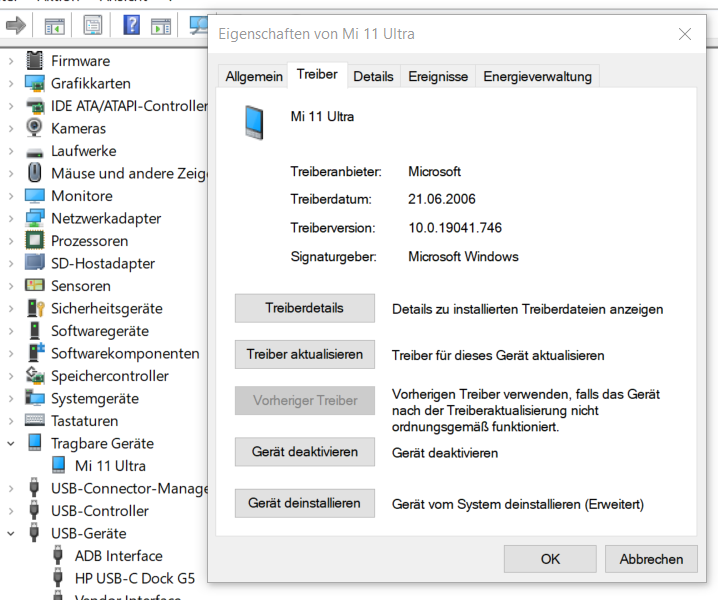The image size is (718, 600).
Task: Select the Prozessoren chip icon
Action: (x=35, y=240)
